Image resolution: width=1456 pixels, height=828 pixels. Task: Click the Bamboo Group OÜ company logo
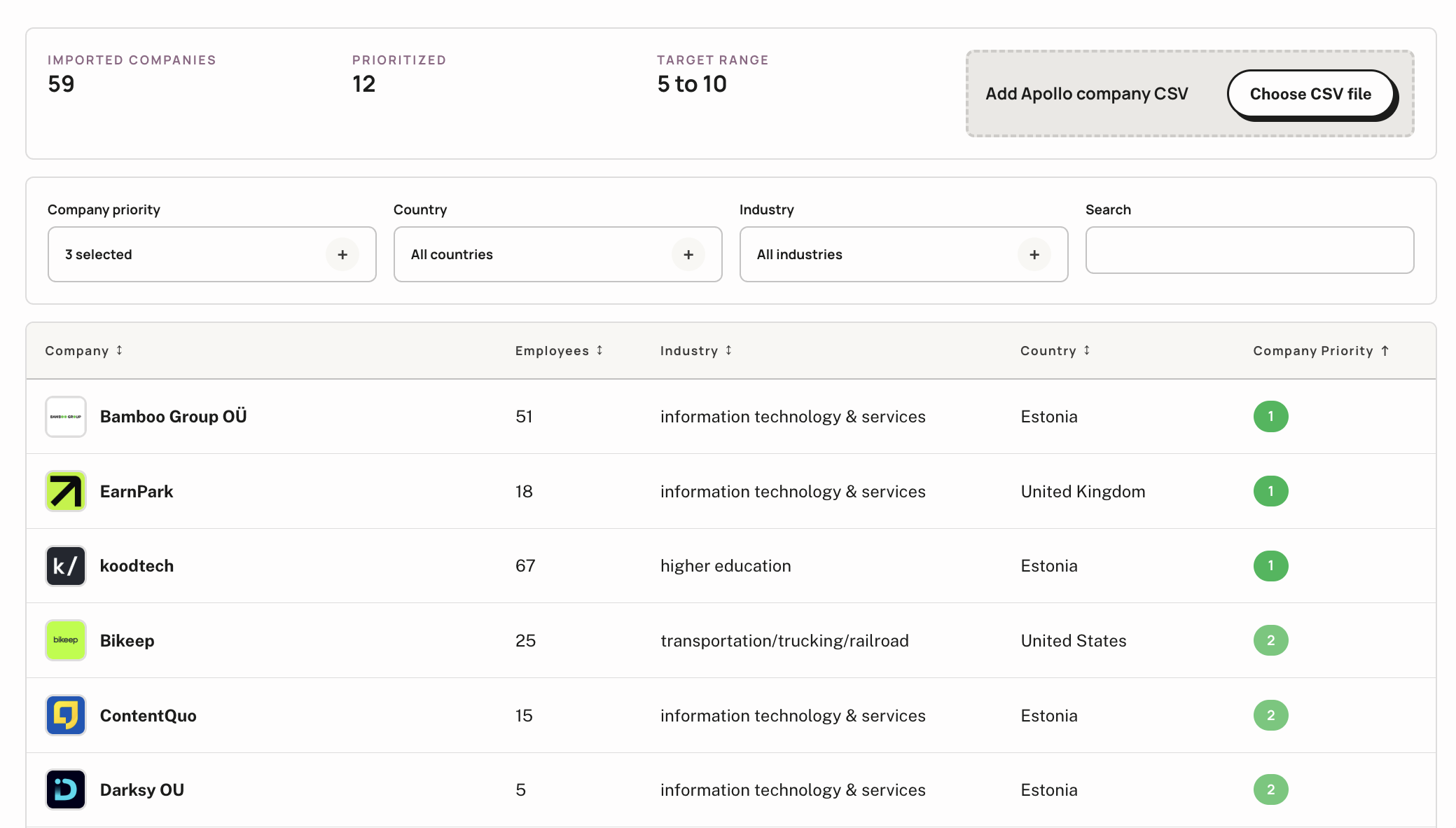tap(66, 417)
